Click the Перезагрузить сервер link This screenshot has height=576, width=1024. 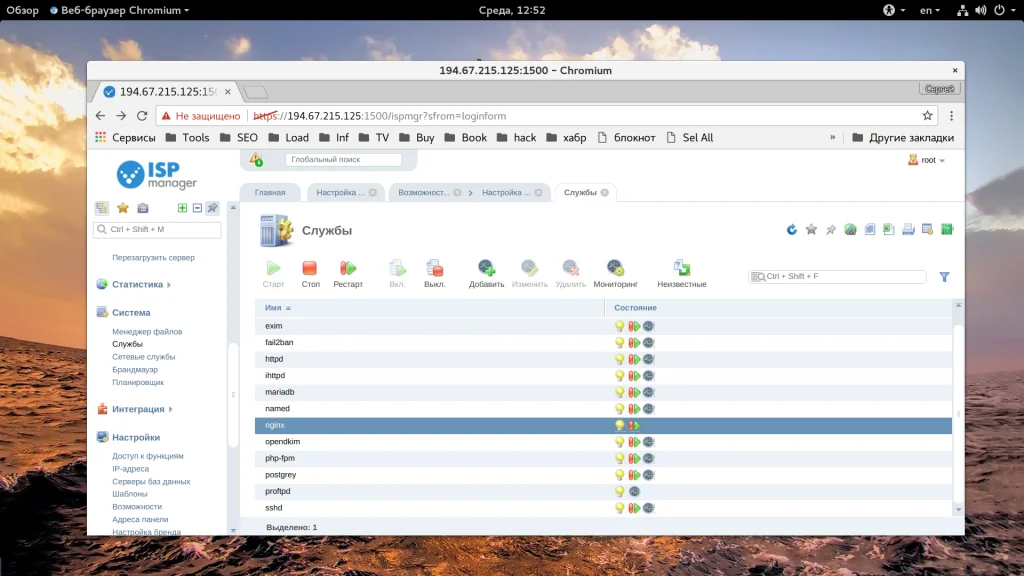pos(153,257)
